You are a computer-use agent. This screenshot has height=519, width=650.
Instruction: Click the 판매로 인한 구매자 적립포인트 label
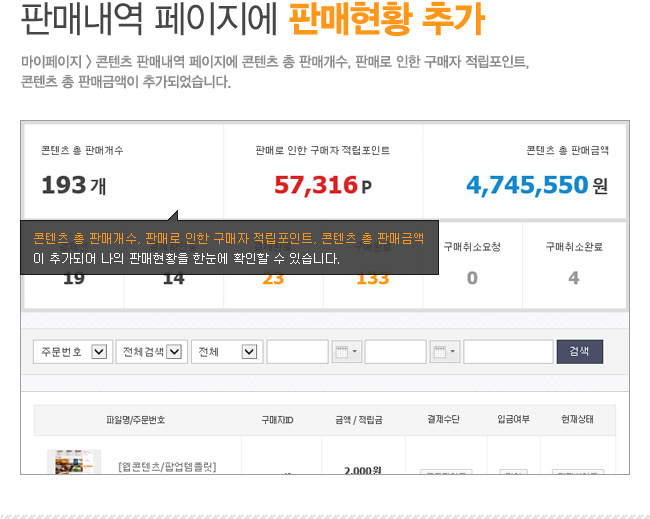pos(323,150)
